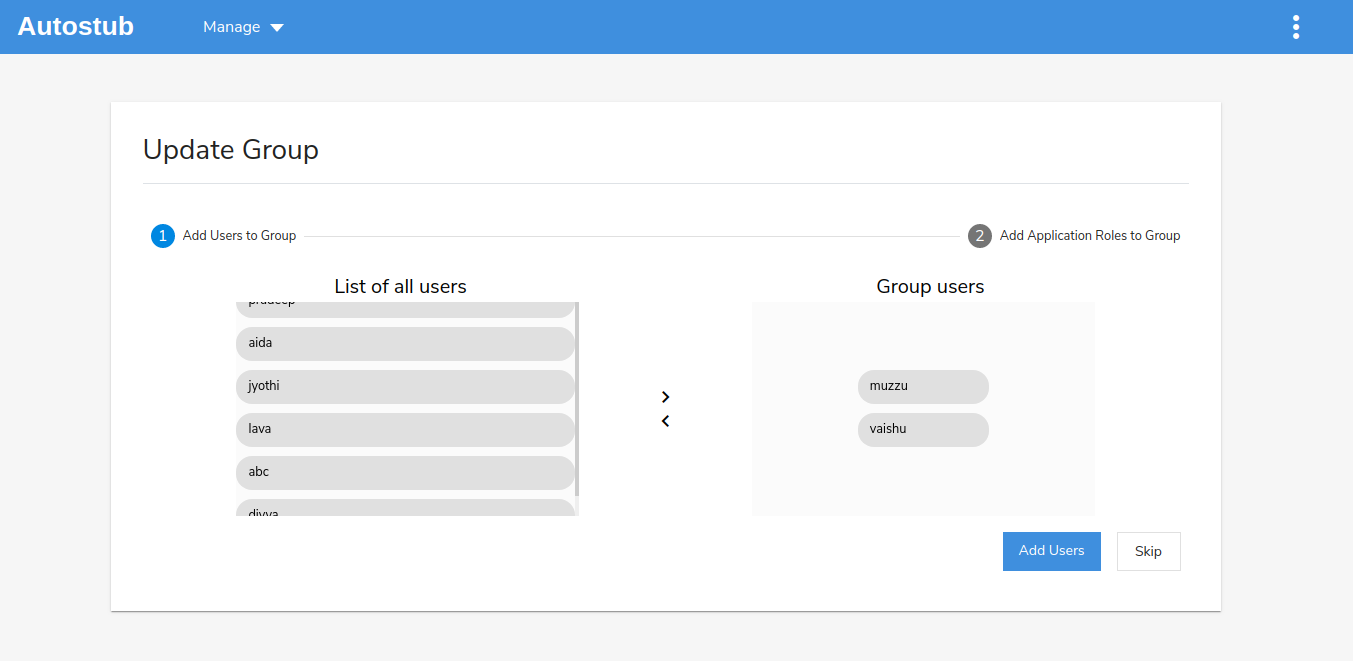Click the user list scrollbar

tap(577, 400)
